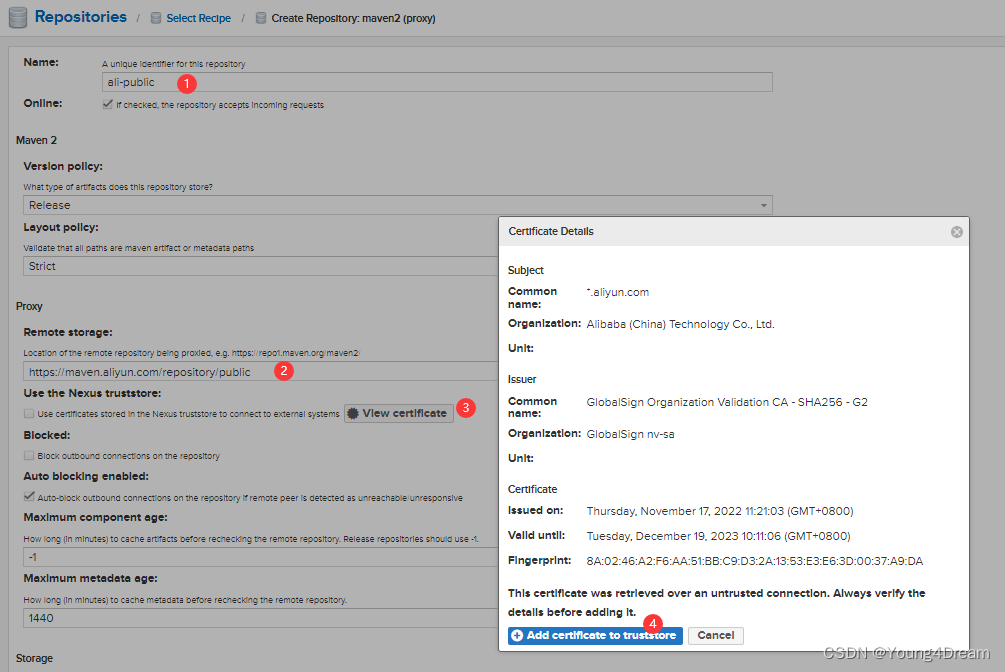Open the Version policy Release dropdown

point(397,205)
